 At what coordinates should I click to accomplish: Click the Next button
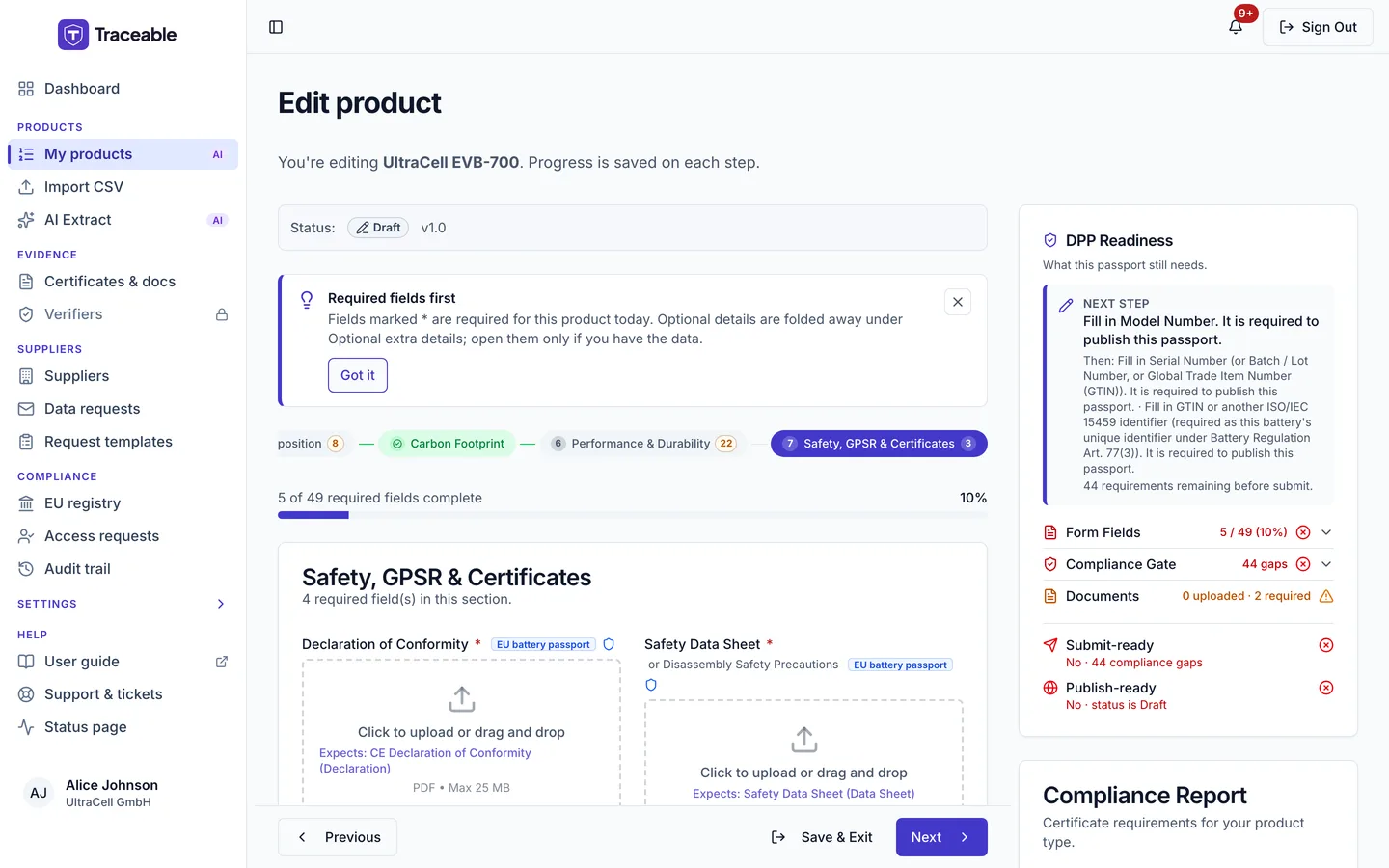[941, 837]
